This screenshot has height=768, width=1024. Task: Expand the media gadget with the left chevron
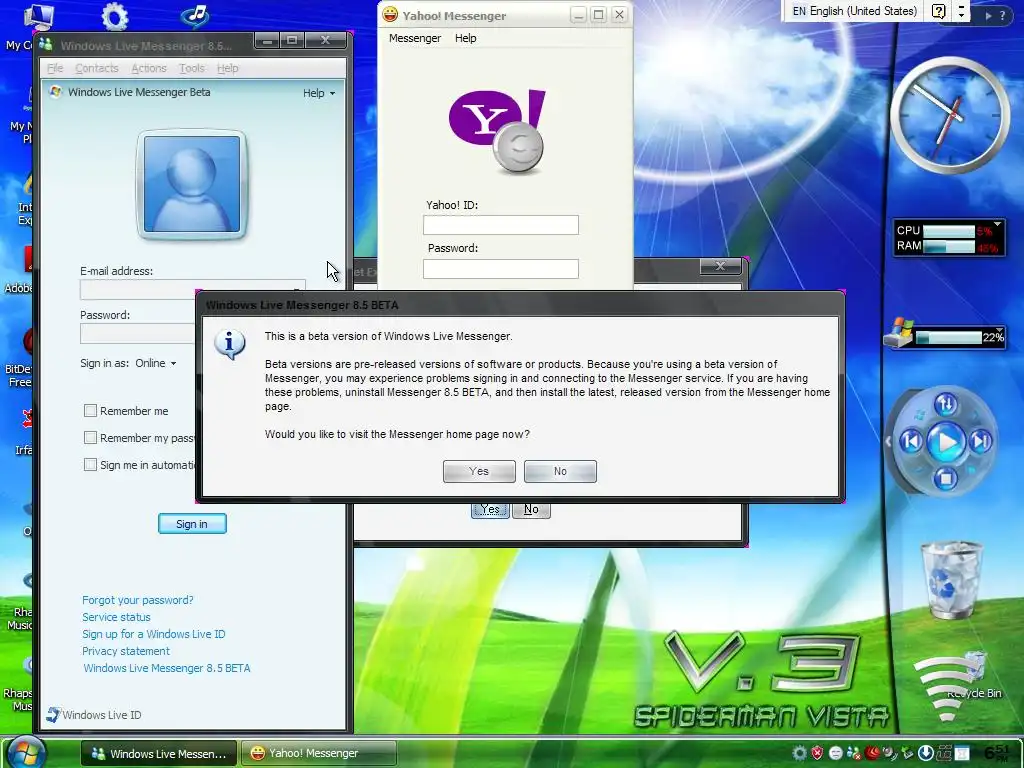(x=888, y=442)
